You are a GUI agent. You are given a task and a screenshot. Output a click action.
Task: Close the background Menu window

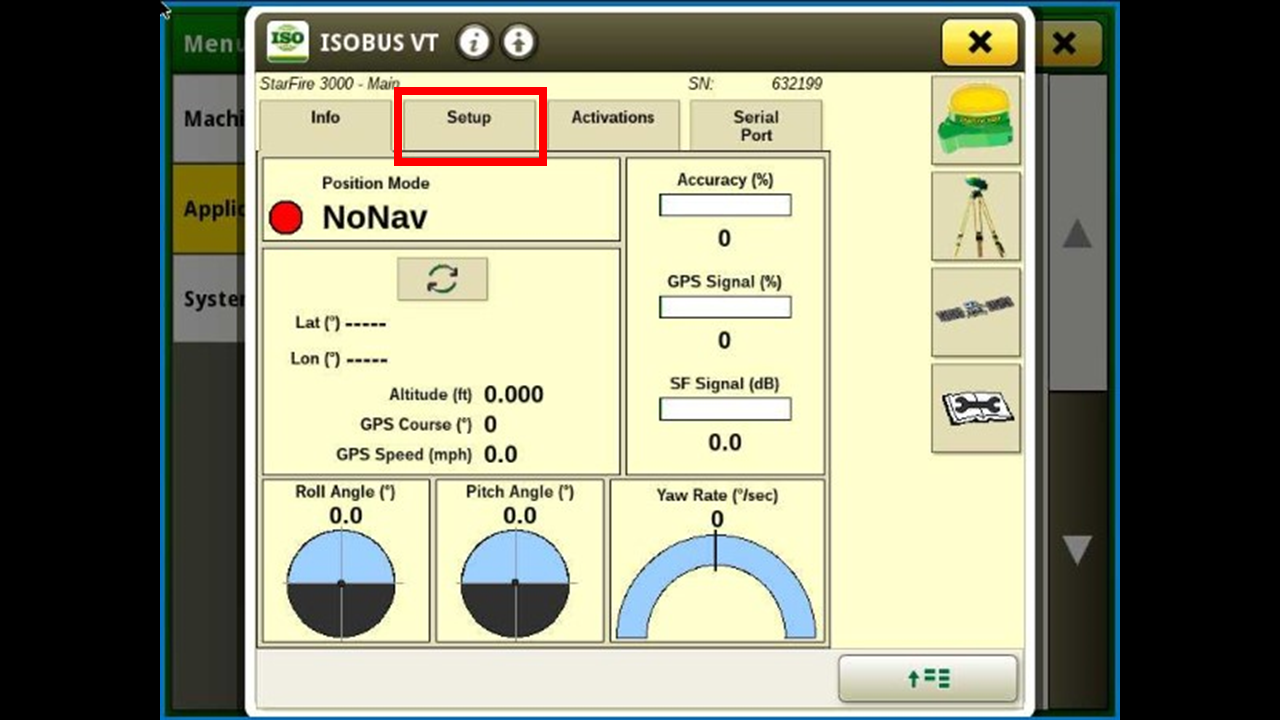(1065, 43)
